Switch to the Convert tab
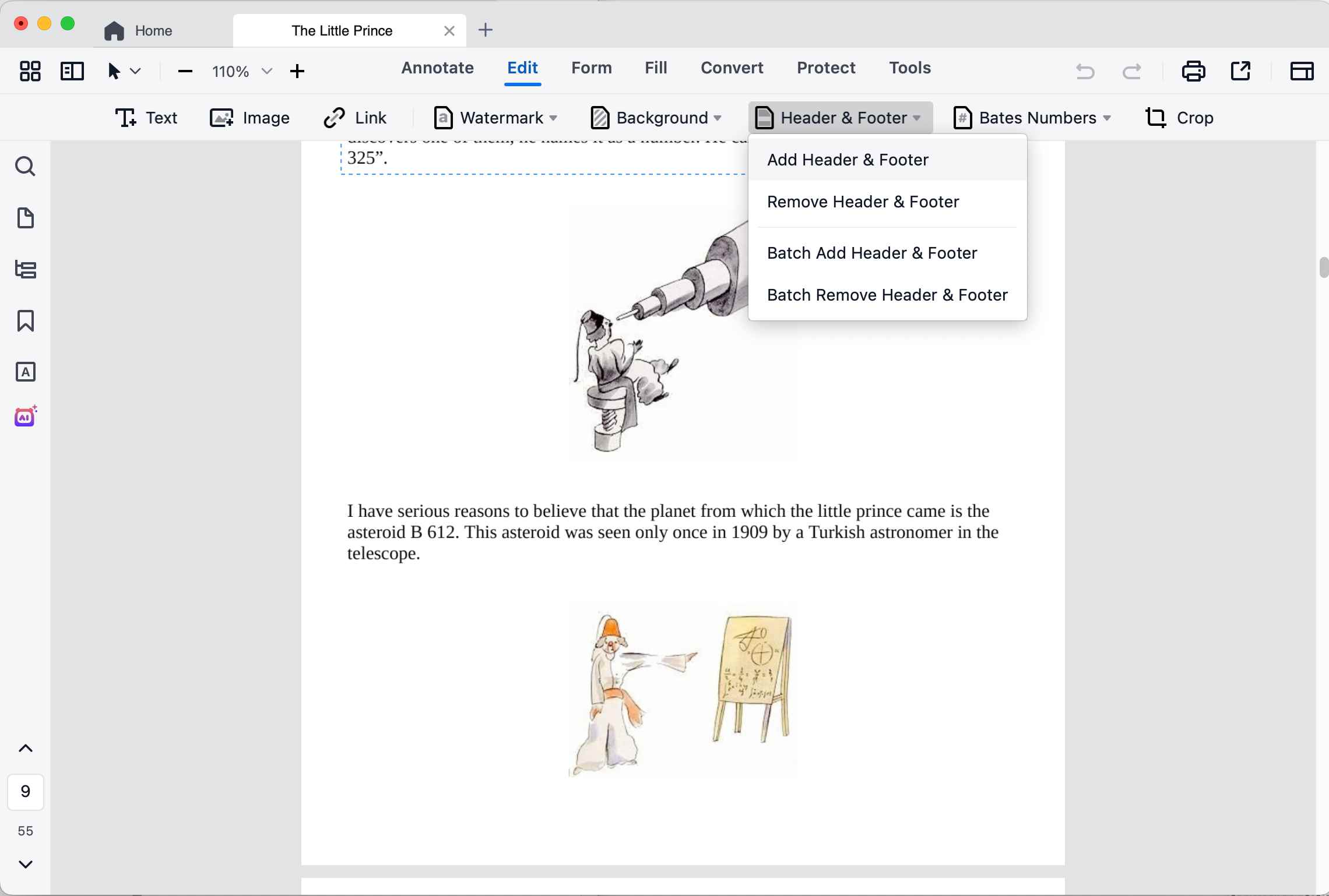This screenshot has width=1329, height=896. point(732,68)
